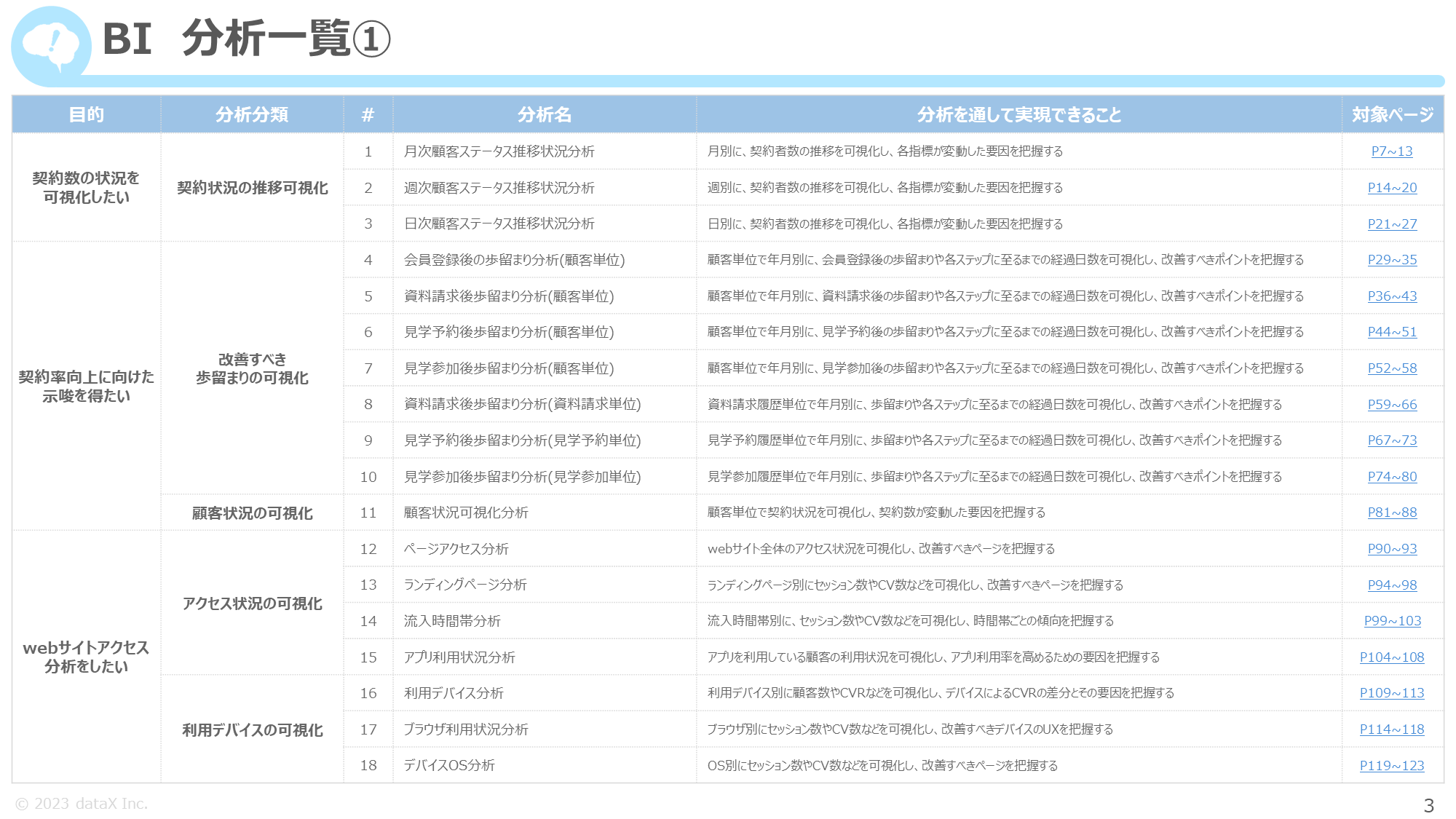Open page link P29~35
The width and height of the screenshot is (1456, 819).
(1392, 260)
